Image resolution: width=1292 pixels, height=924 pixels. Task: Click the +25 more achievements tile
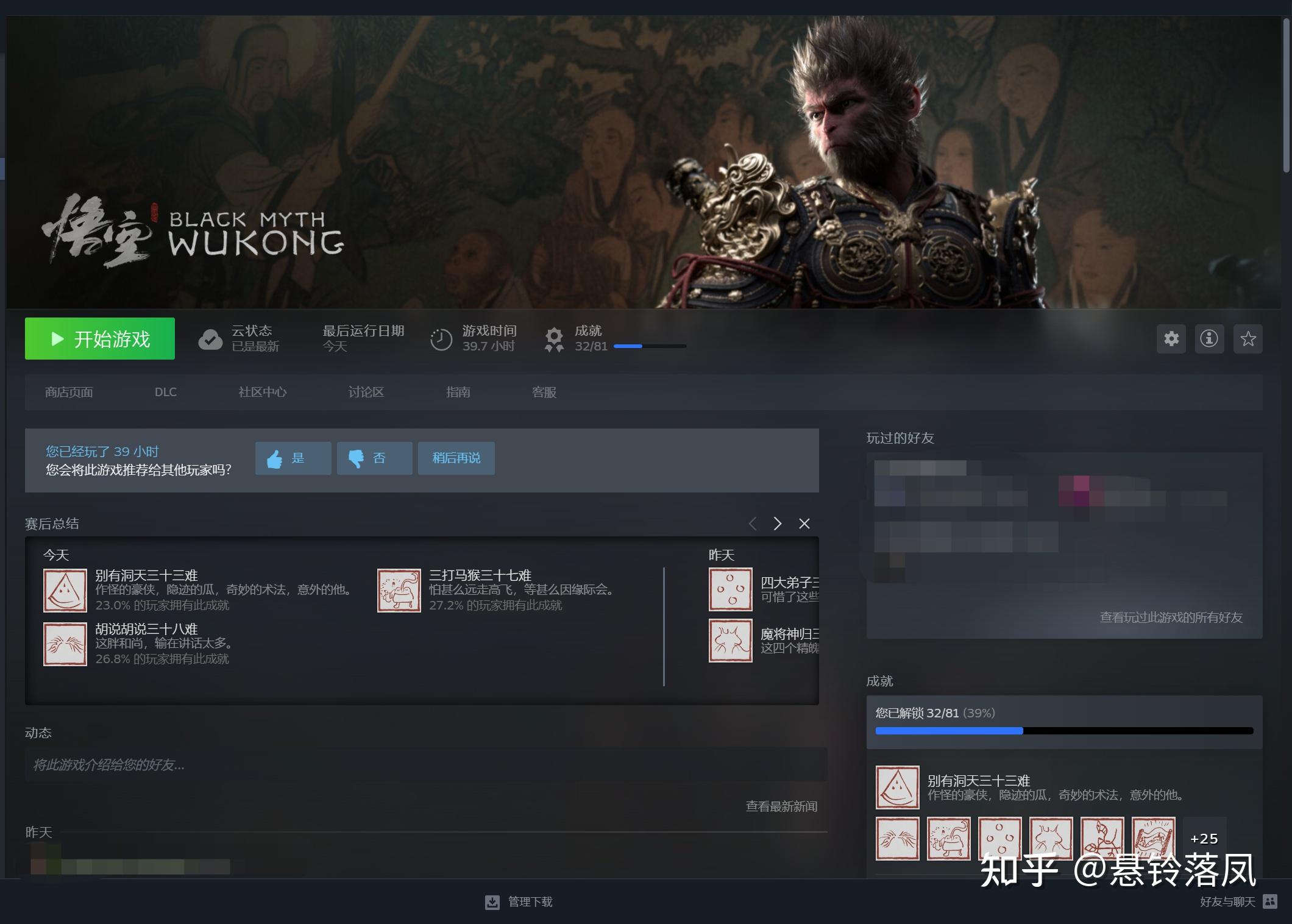1204,838
